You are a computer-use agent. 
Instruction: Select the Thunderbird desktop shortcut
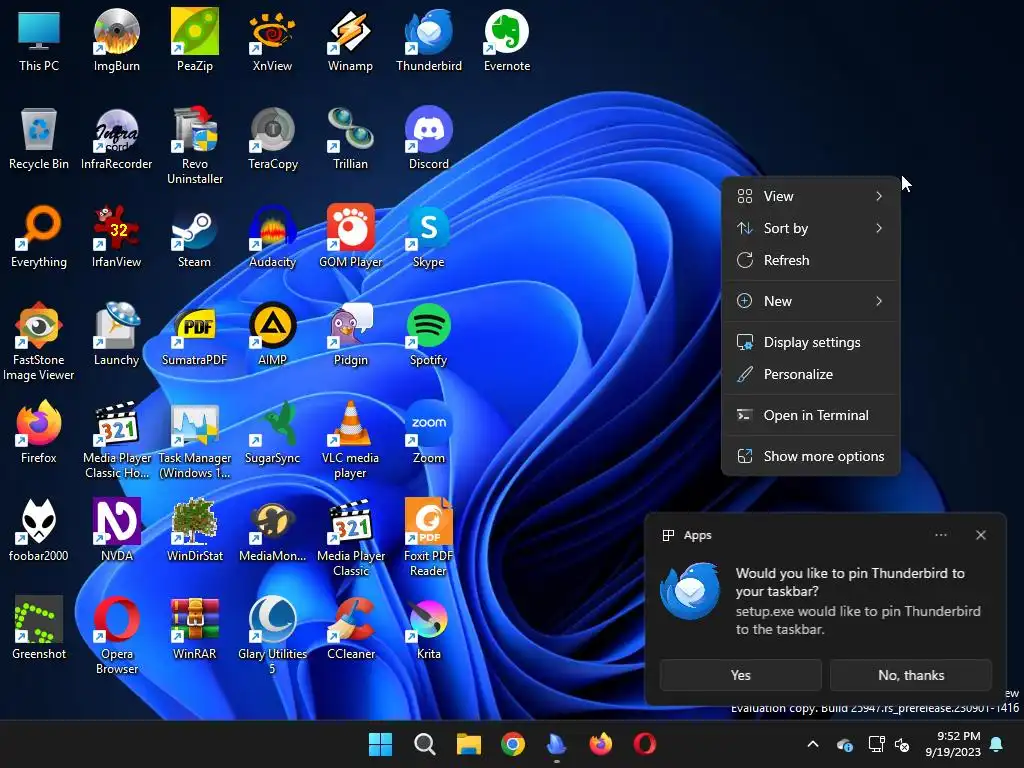[x=428, y=40]
